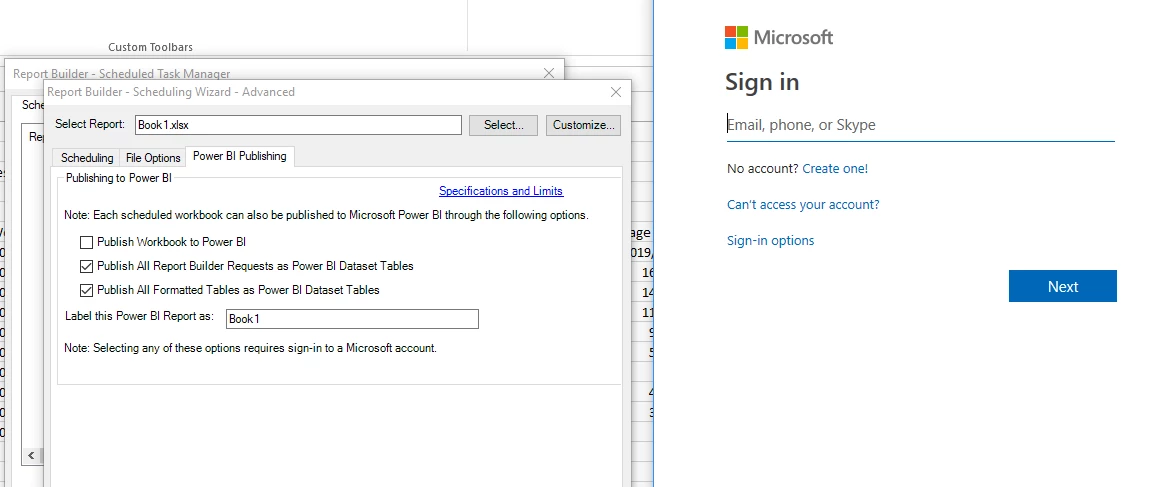The height and width of the screenshot is (487, 1166).
Task: Select the Power BI Publishing tab
Action: [x=239, y=156]
